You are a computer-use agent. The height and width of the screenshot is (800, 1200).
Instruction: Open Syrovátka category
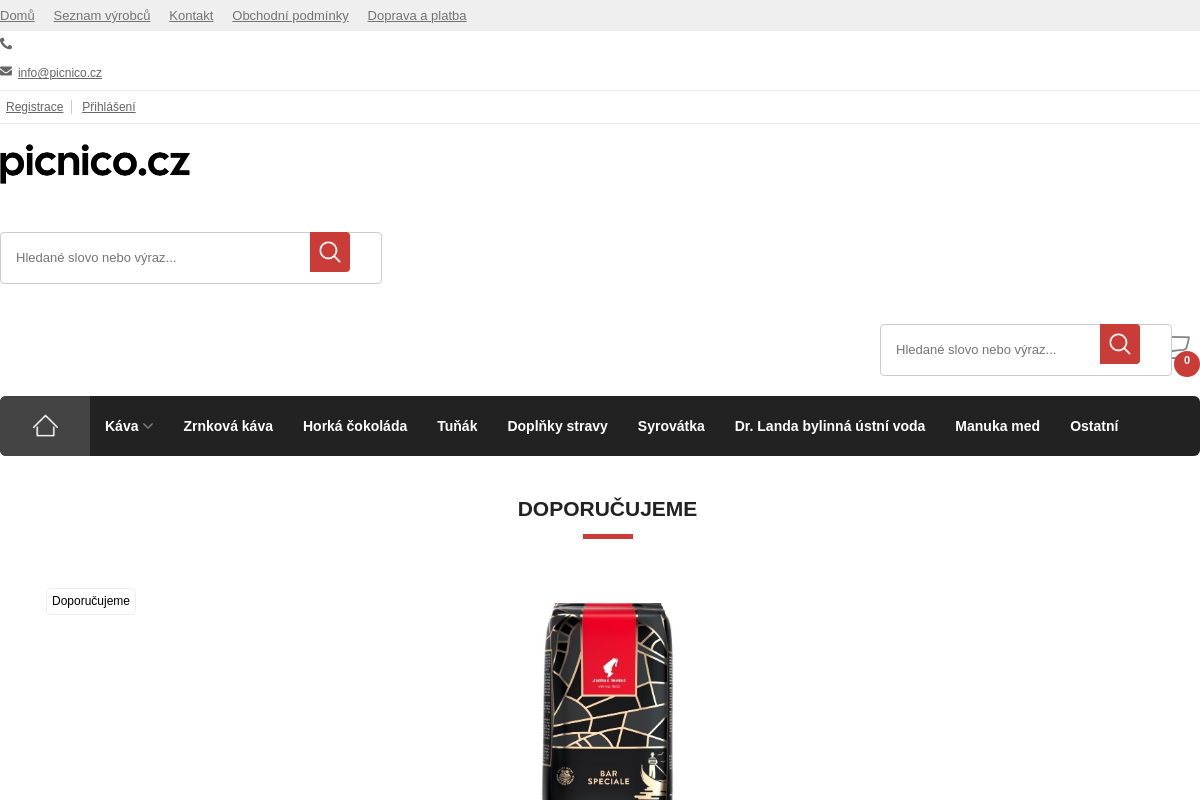click(671, 426)
